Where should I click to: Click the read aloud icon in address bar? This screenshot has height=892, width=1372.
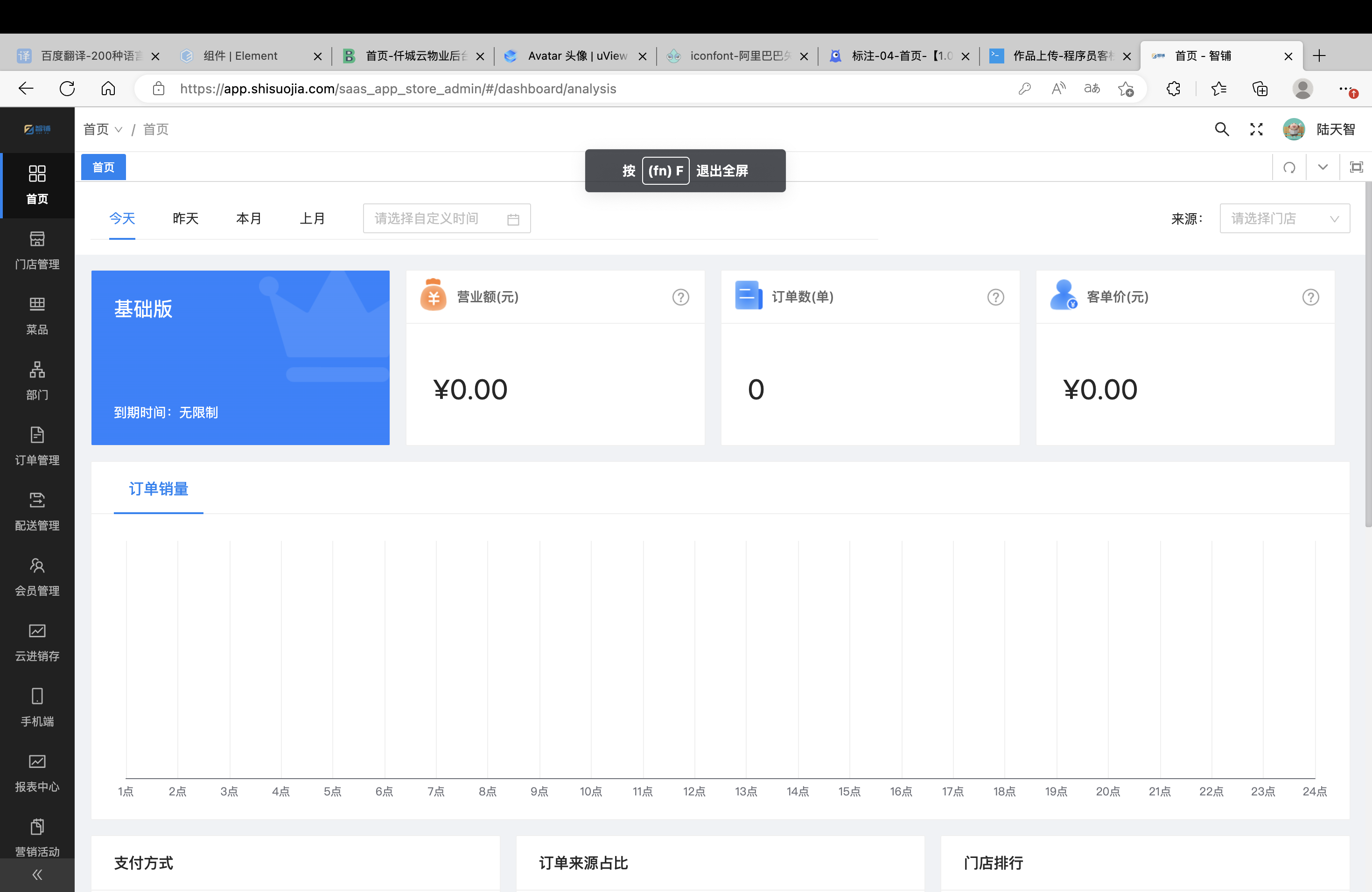pyautogui.click(x=1058, y=88)
